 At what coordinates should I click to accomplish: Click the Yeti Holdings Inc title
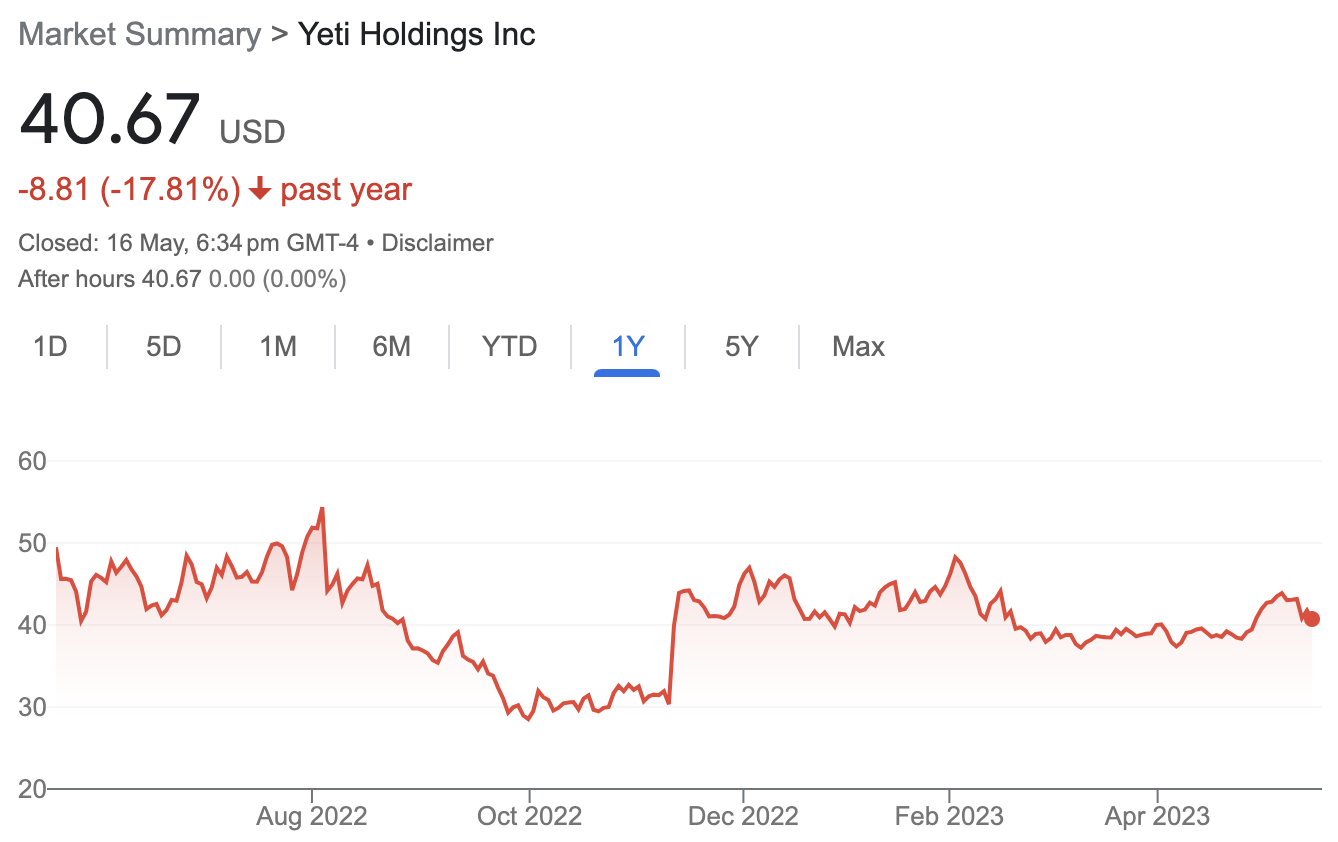(418, 35)
